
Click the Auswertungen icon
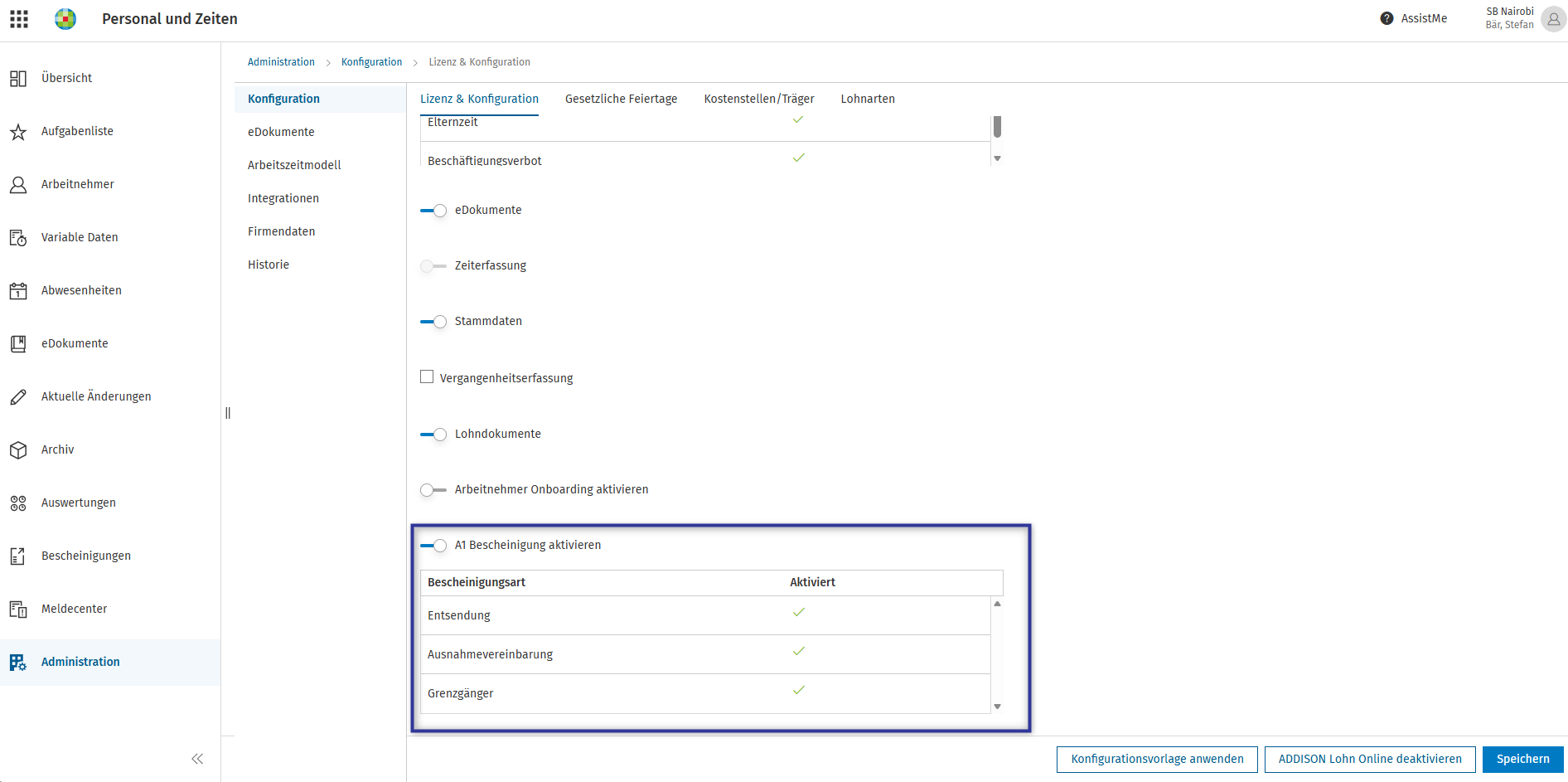(x=18, y=503)
